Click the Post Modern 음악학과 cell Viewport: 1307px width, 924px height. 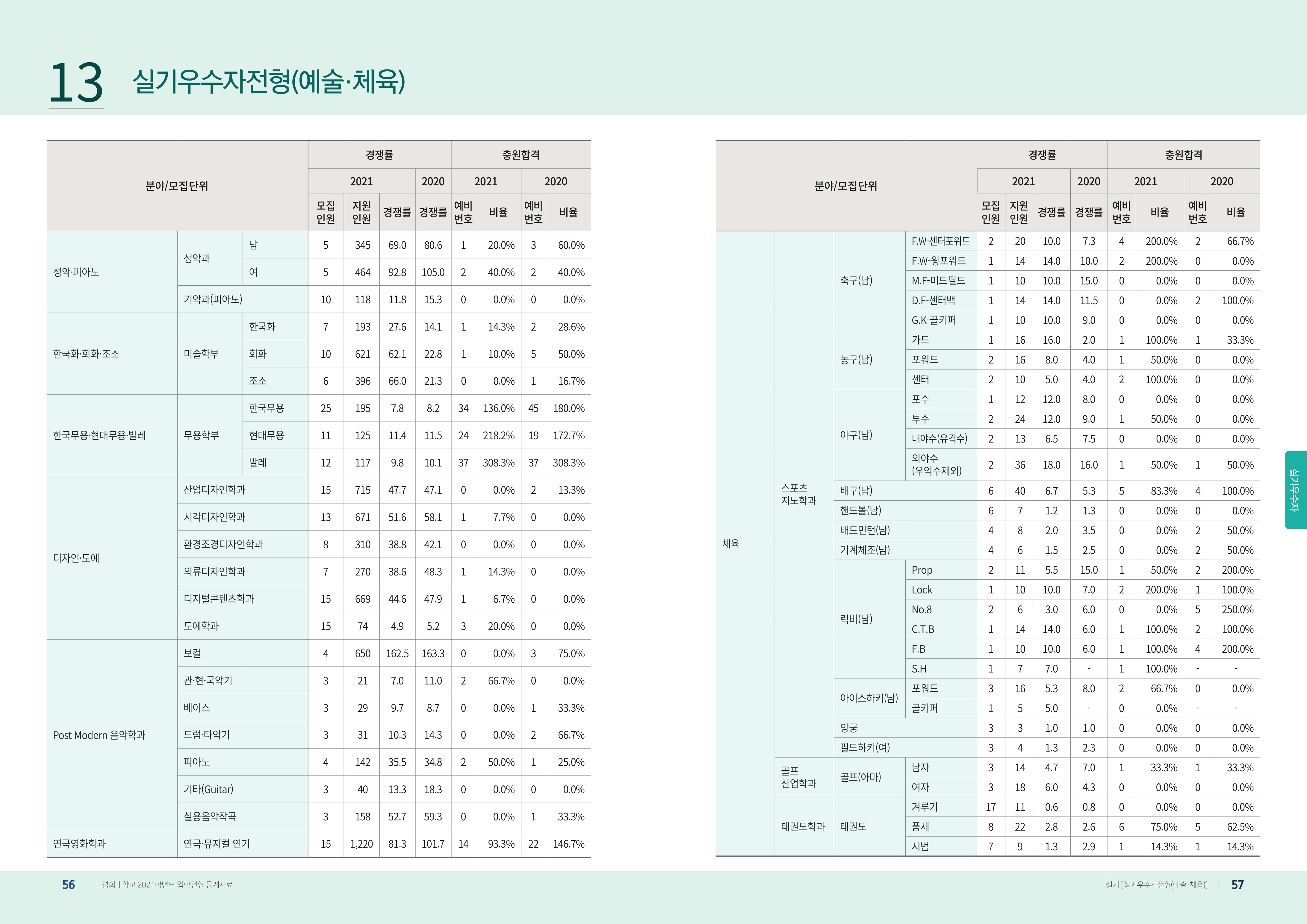coord(99,735)
